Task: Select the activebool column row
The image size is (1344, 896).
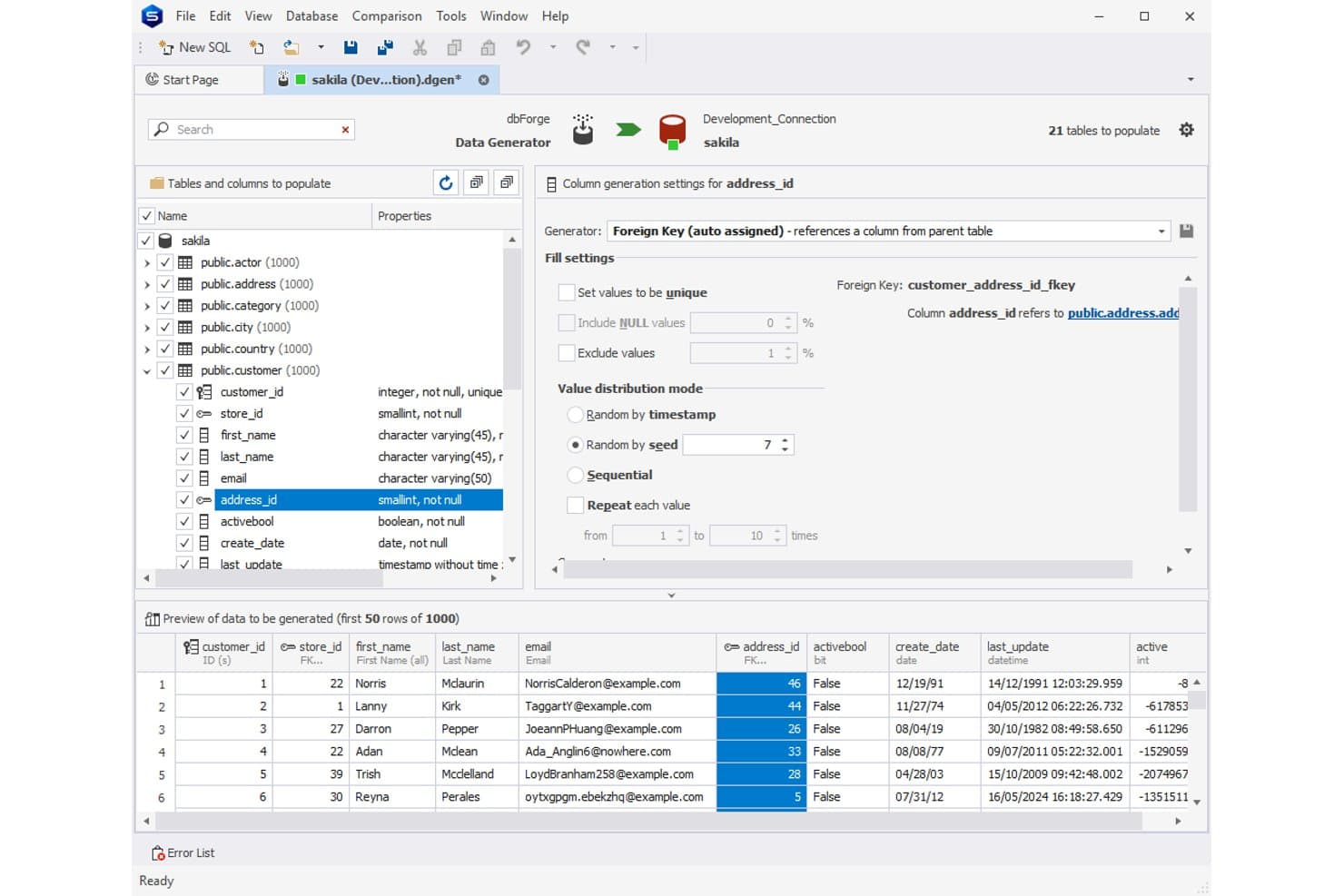Action: pos(341,522)
